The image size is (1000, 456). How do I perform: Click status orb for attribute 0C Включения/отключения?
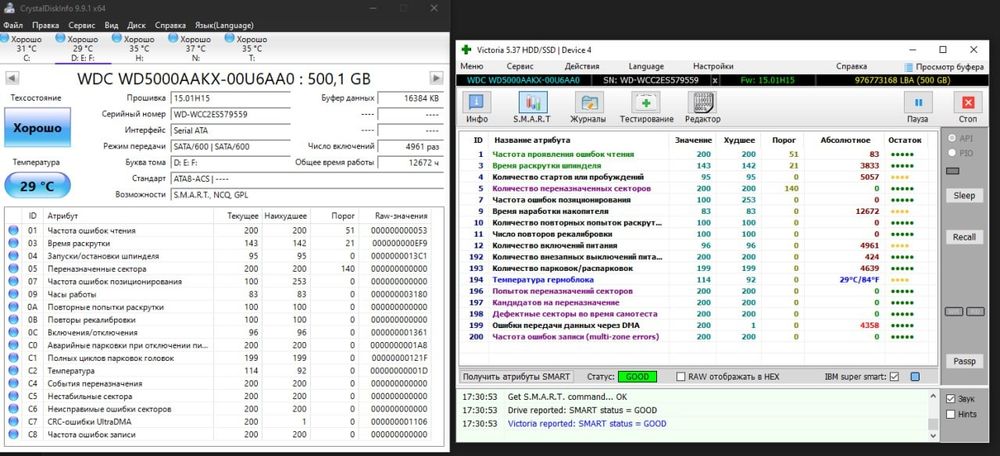pyautogui.click(x=13, y=332)
